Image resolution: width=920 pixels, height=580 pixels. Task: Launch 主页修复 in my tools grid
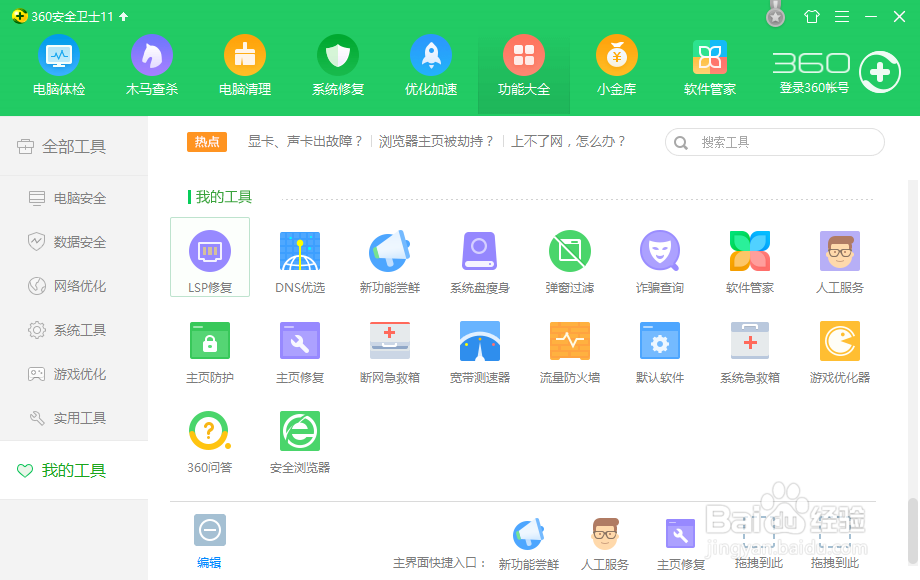[300, 352]
